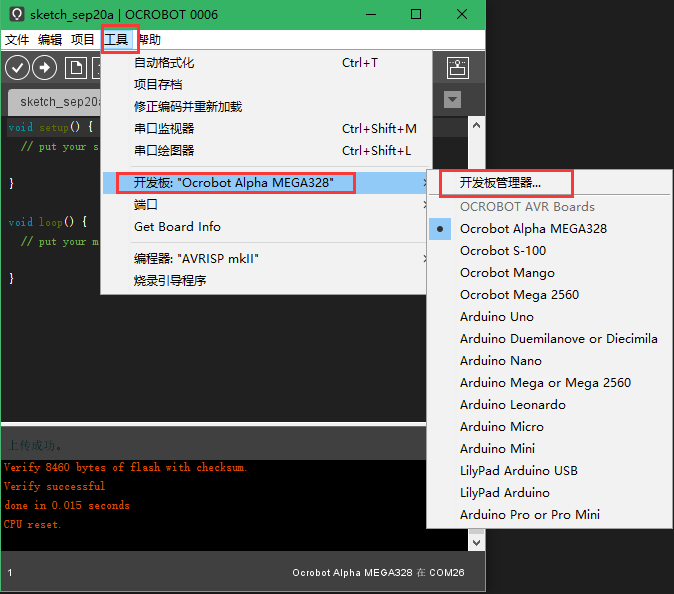This screenshot has height=594, width=674.
Task: Select 自动格式化 menu entry
Action: [x=267, y=63]
